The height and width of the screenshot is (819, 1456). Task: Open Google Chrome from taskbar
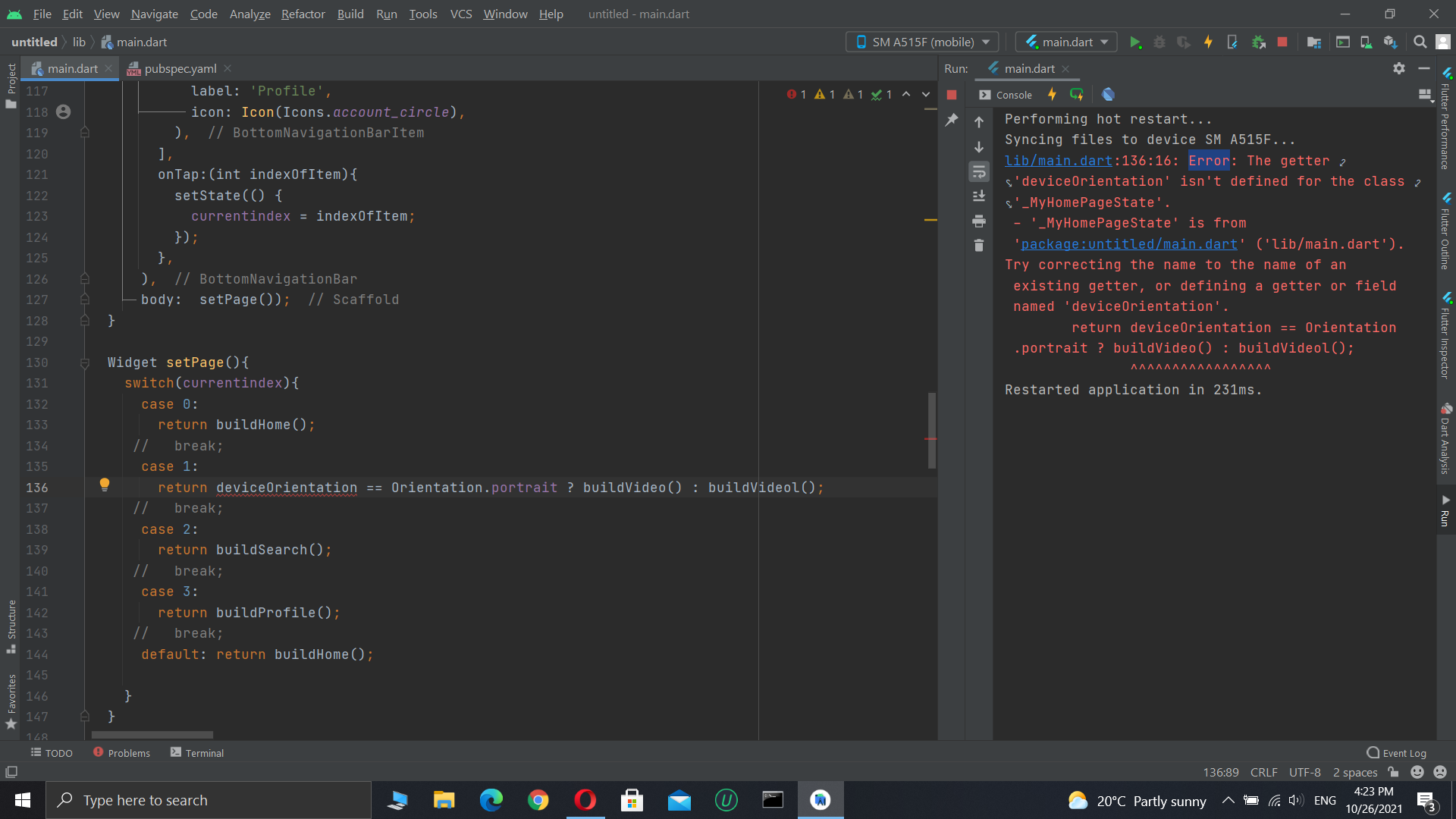(538, 800)
